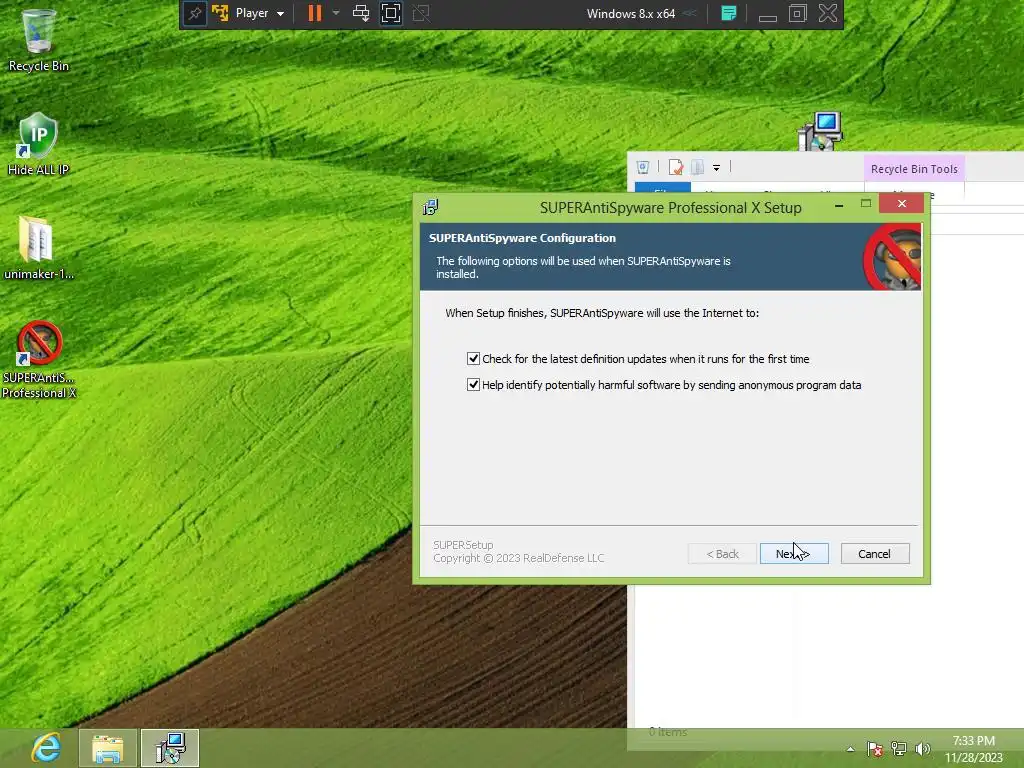Cancel the SUPERAntiSpyware setup
Image resolution: width=1024 pixels, height=768 pixels.
click(874, 554)
